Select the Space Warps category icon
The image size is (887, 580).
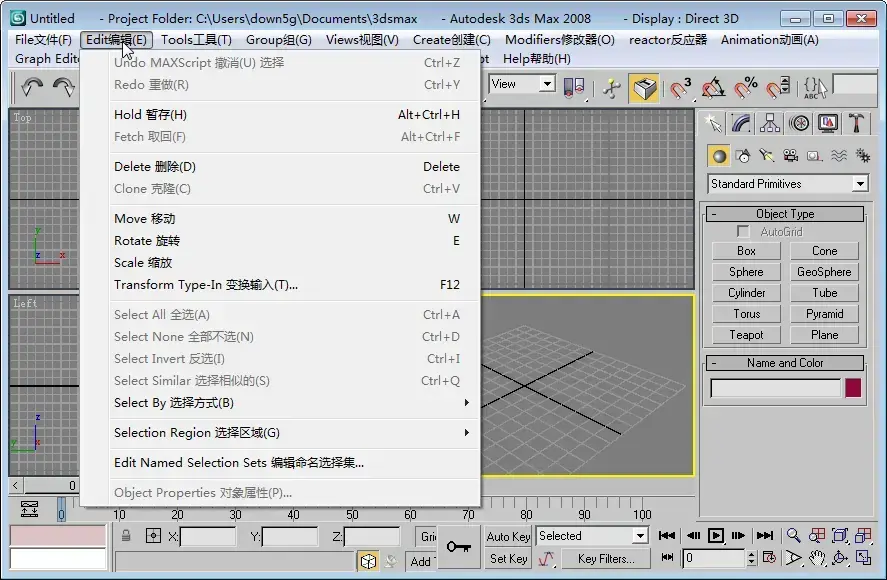[x=838, y=156]
